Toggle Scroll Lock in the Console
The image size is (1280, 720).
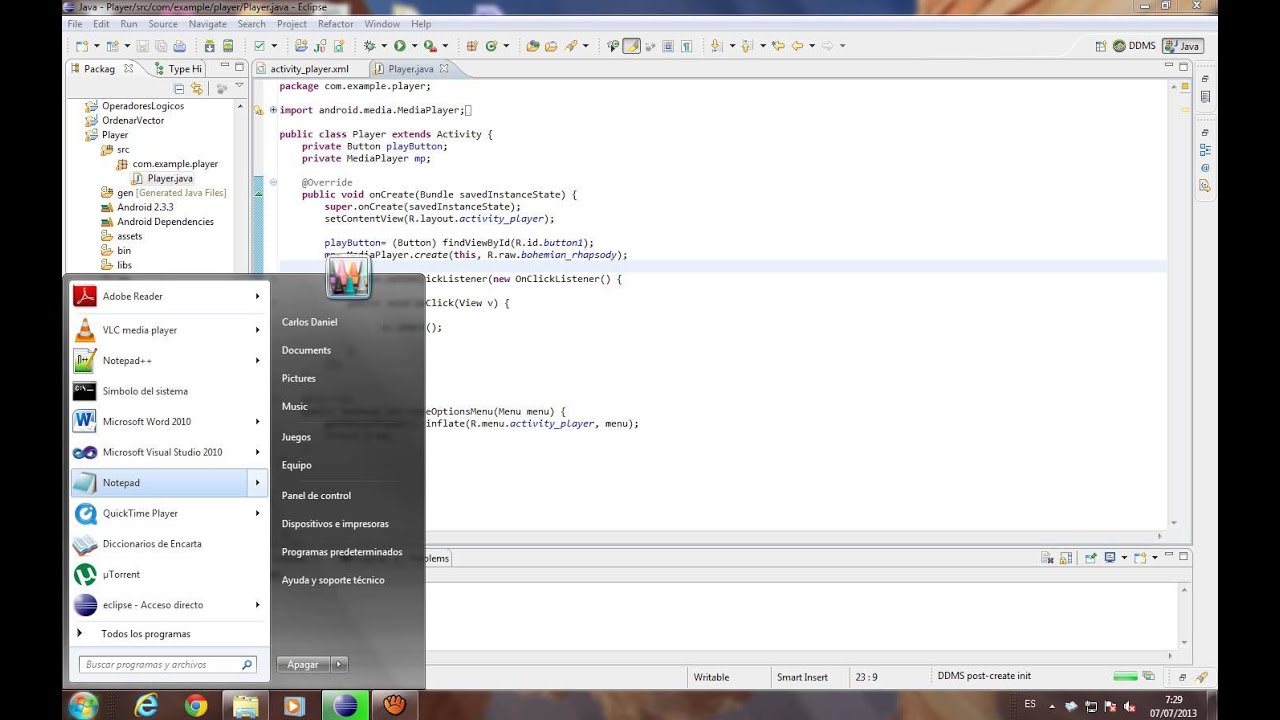[x=1066, y=557]
